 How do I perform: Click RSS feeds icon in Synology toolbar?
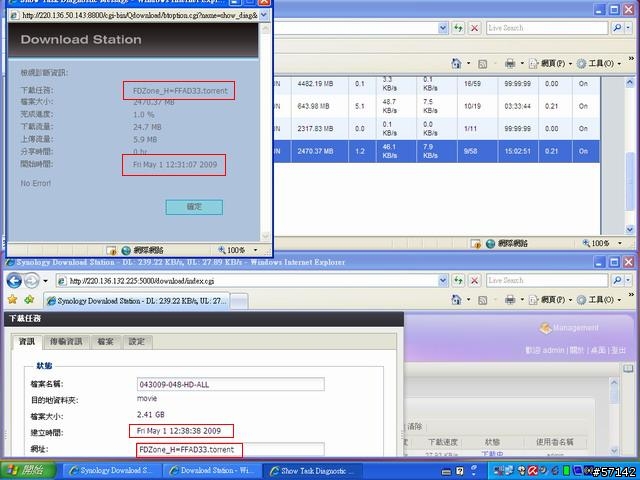click(x=482, y=300)
